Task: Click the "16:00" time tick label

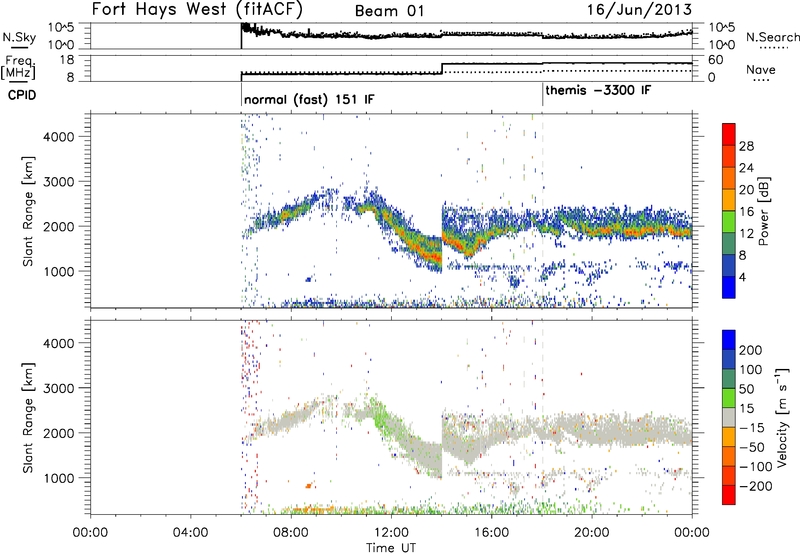Action: [x=491, y=533]
